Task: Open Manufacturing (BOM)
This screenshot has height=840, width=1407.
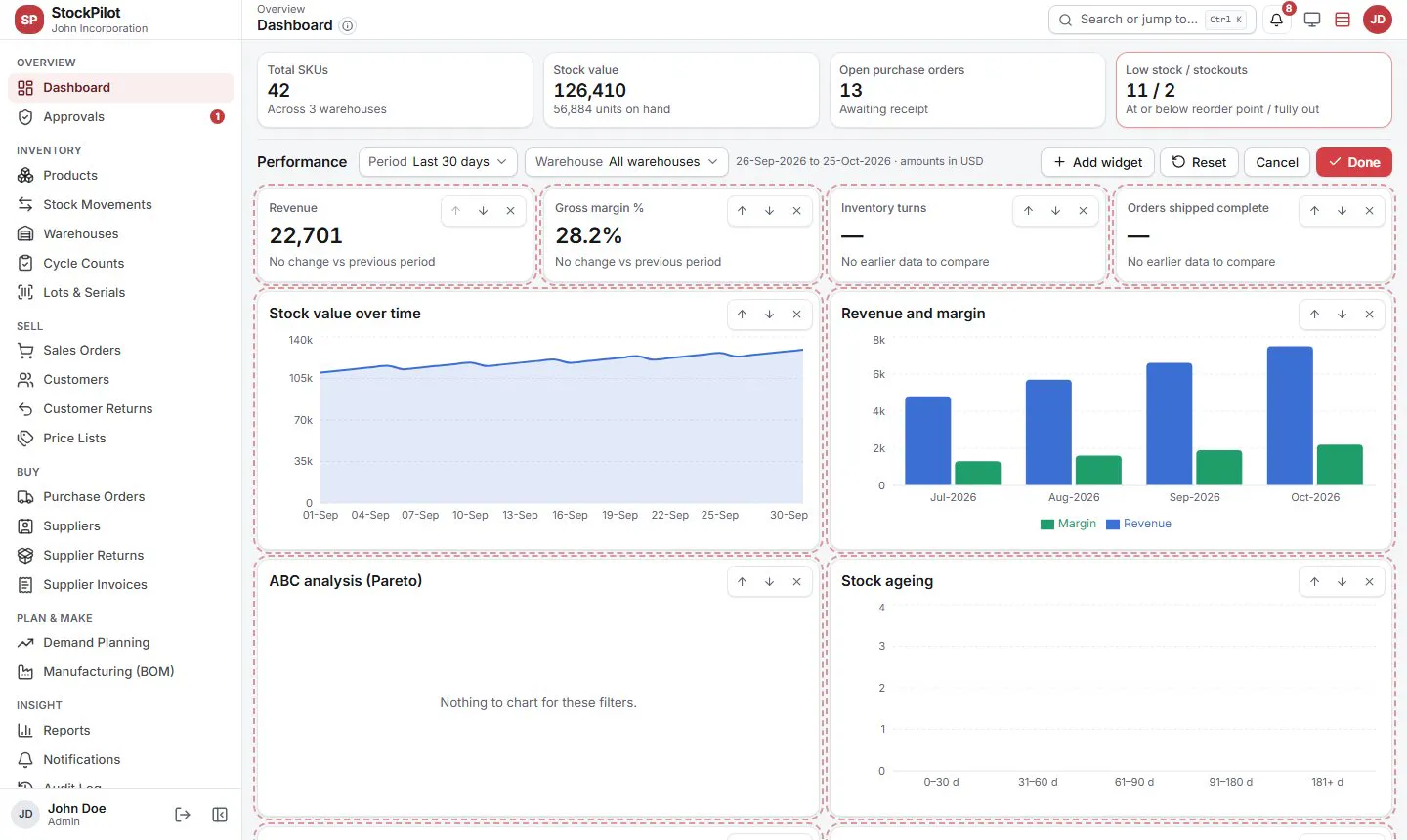Action: (121, 672)
